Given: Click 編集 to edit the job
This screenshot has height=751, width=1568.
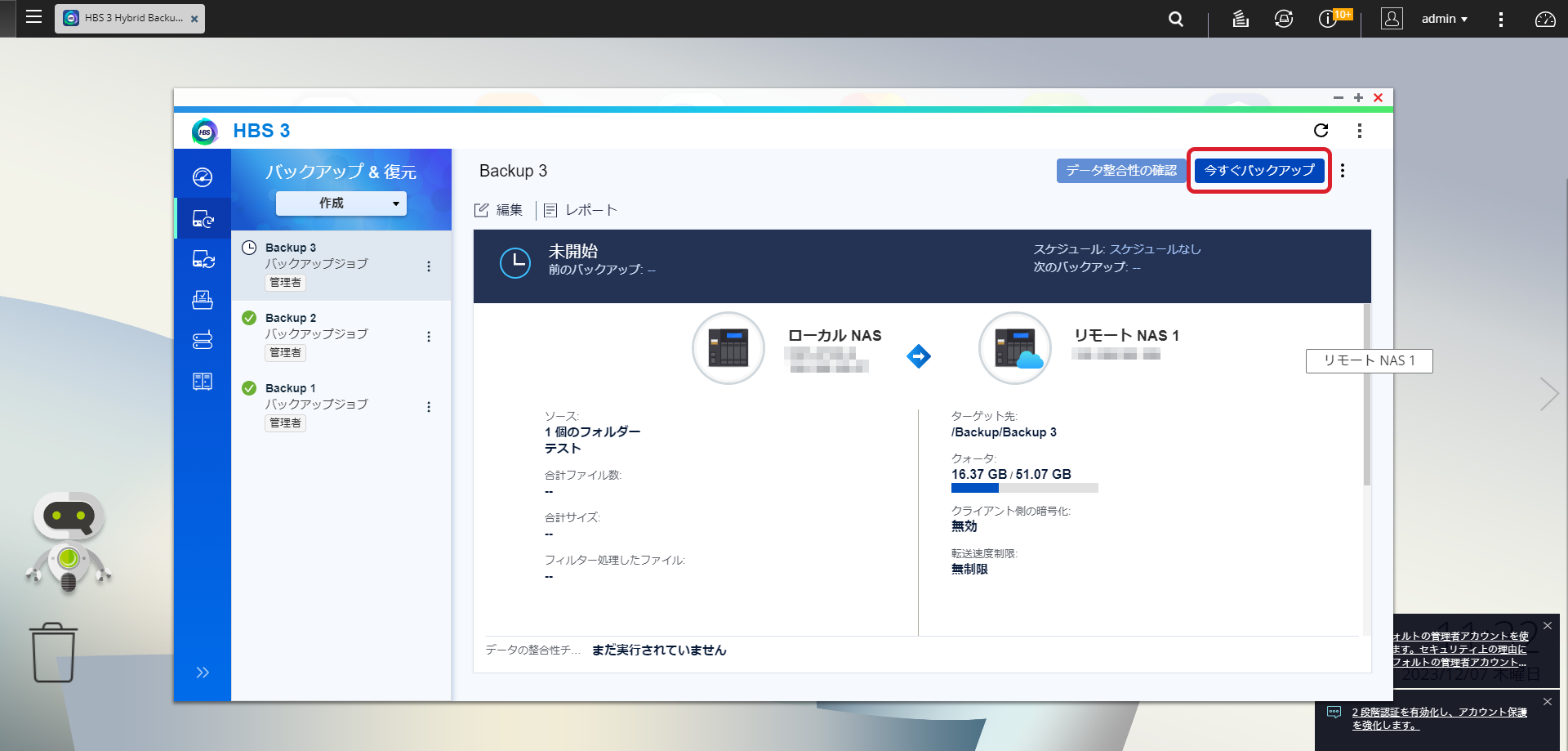Looking at the screenshot, I should tap(499, 210).
